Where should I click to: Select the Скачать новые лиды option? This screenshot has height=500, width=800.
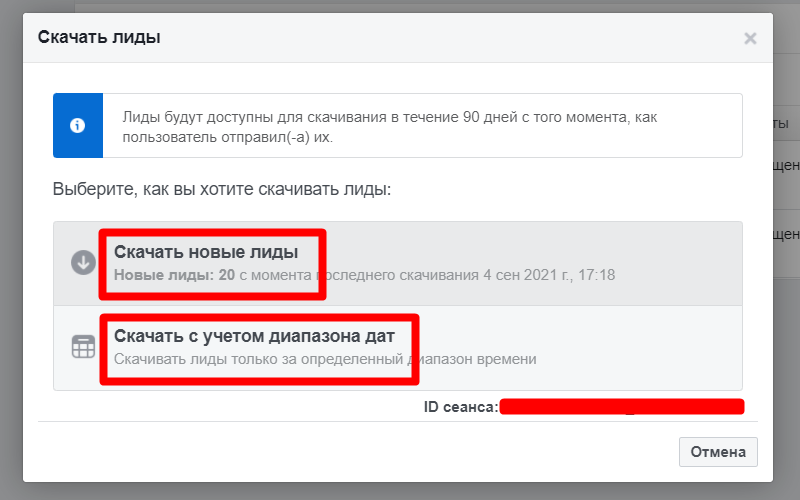click(206, 252)
